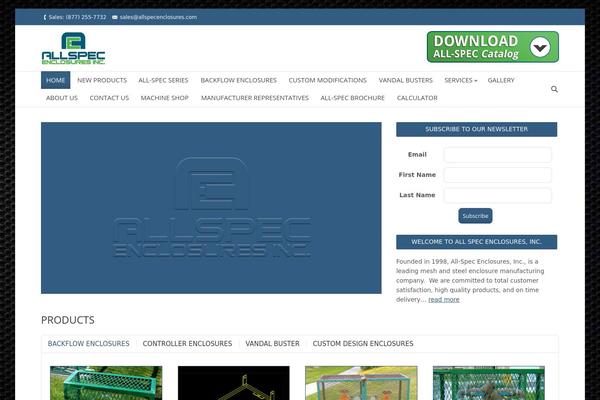Viewport: 600px width, 400px height.
Task: Open the fourth green cage product thumbnail
Action: pyautogui.click(x=489, y=383)
